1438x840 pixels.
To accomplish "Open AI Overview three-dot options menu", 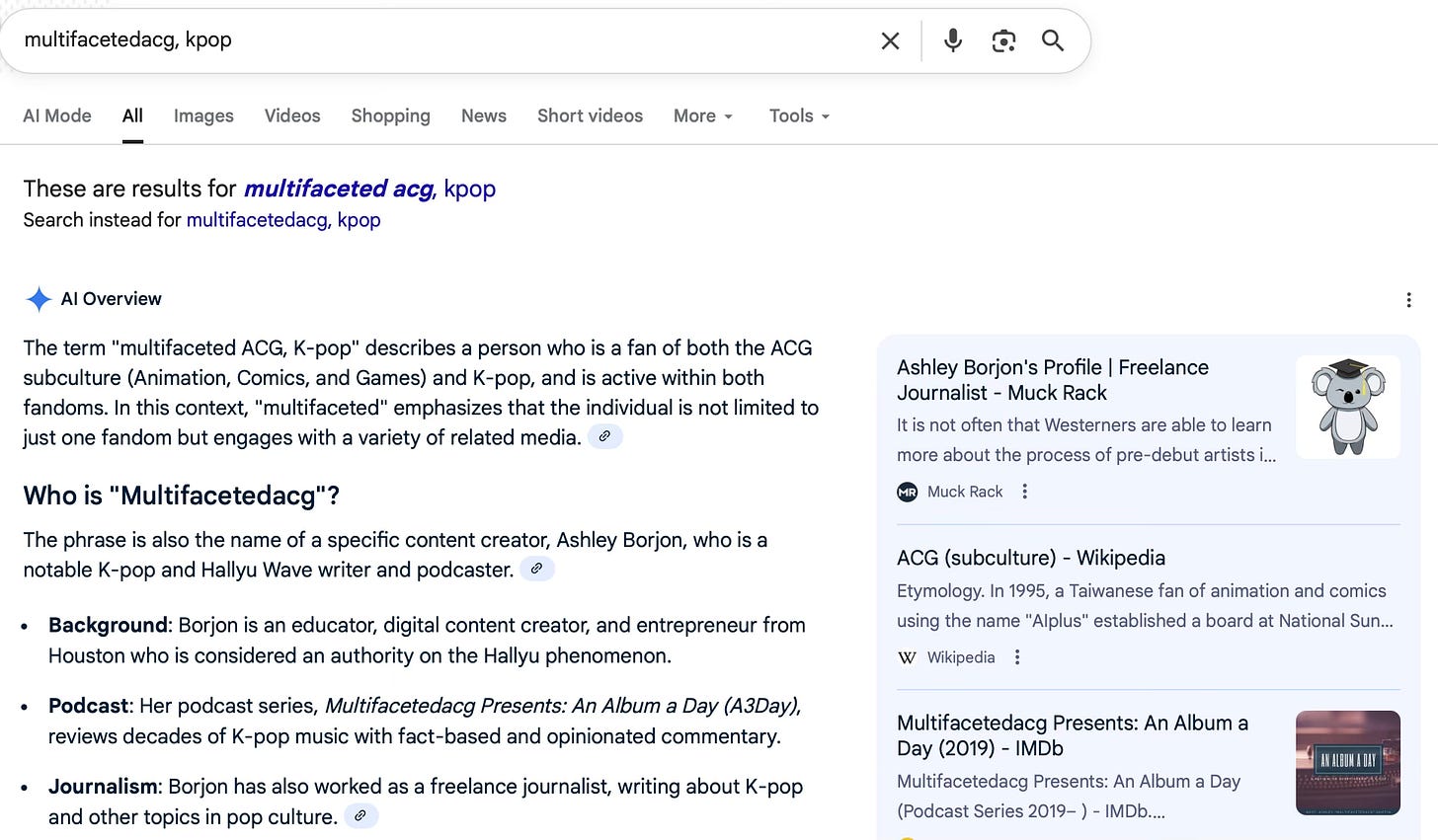I will pyautogui.click(x=1408, y=300).
